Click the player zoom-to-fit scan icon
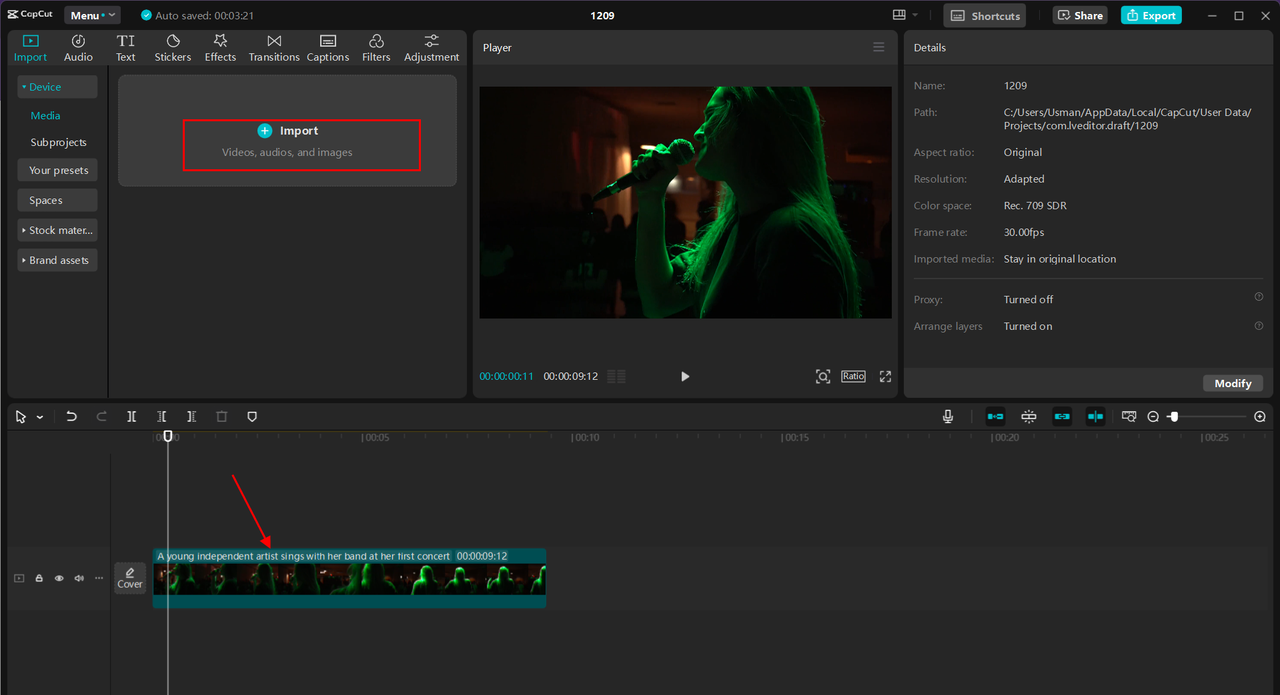 [822, 376]
